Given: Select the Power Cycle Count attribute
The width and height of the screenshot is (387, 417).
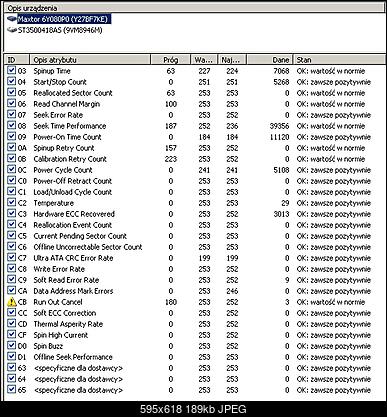Looking at the screenshot, I should 63,170.
